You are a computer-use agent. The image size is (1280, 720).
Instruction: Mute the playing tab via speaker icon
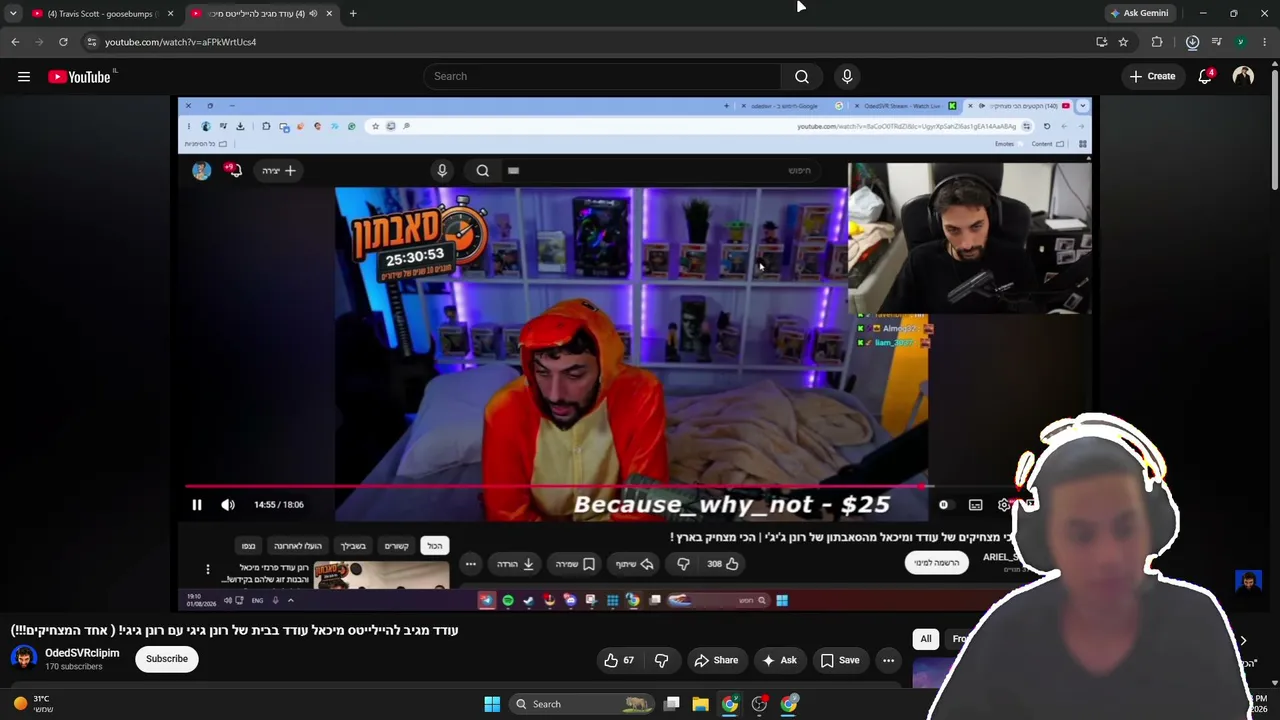(313, 14)
